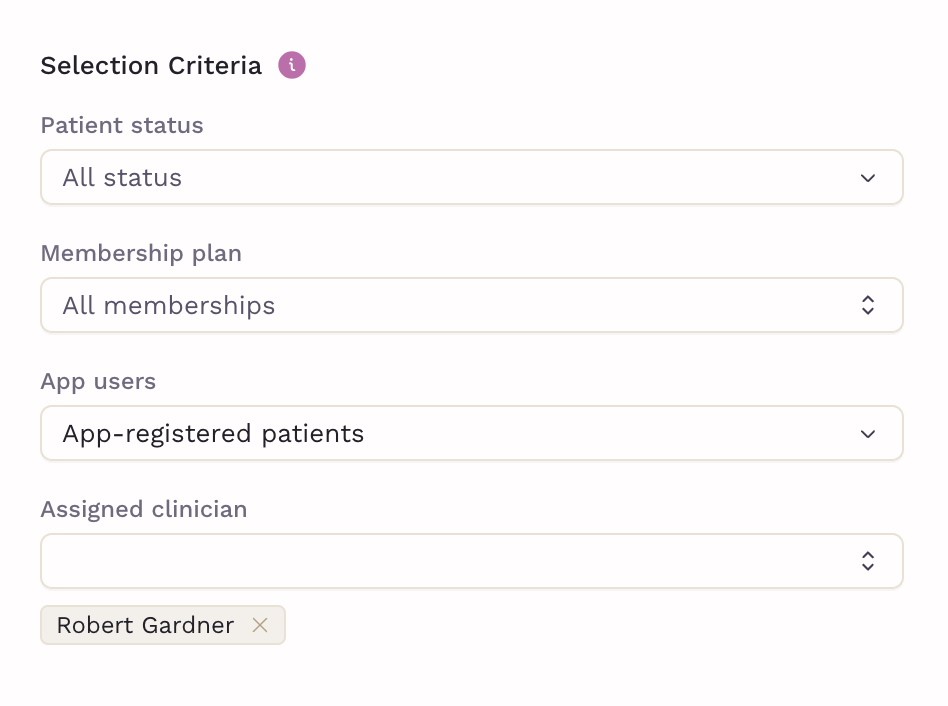Click the Selection Criteria heading
This screenshot has width=948, height=706.
click(151, 65)
